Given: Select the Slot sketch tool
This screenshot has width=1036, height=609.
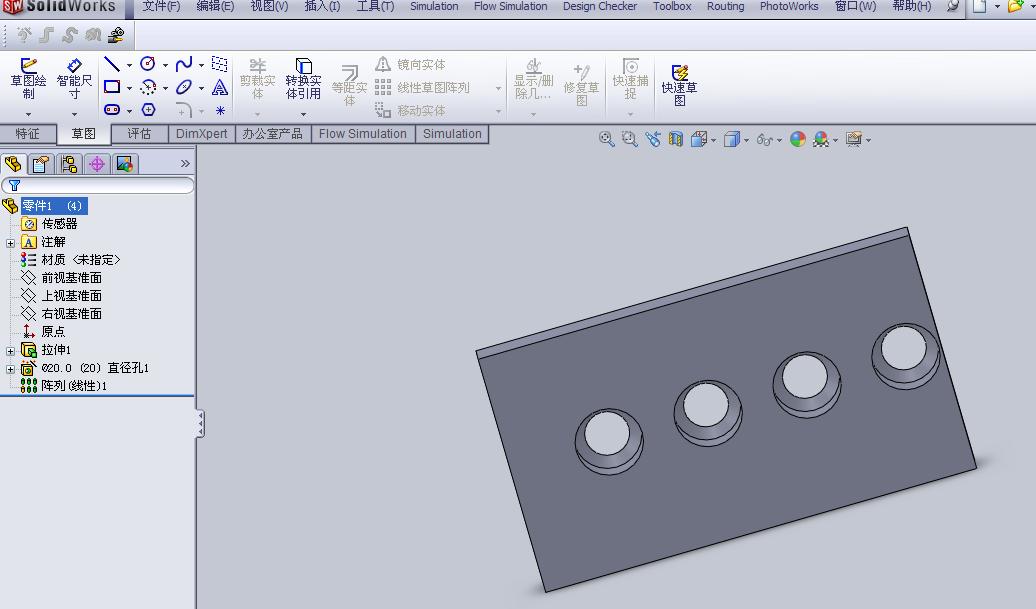Looking at the screenshot, I should [112, 109].
